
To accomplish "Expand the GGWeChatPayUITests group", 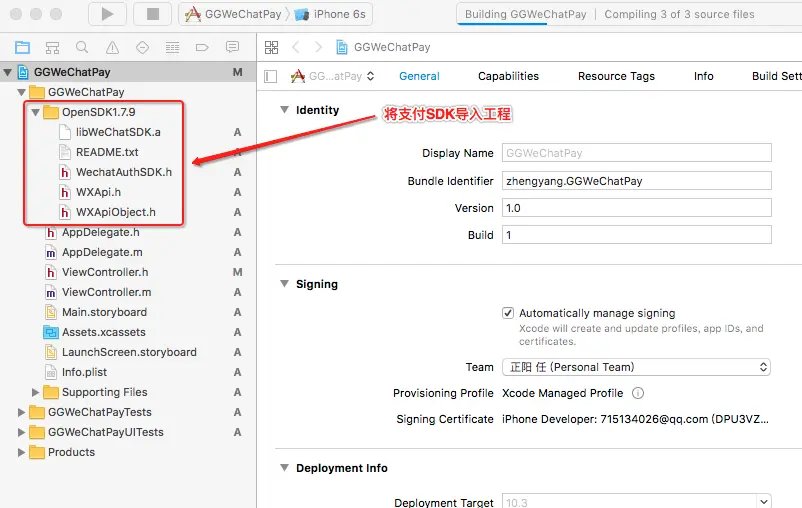I will point(21,432).
